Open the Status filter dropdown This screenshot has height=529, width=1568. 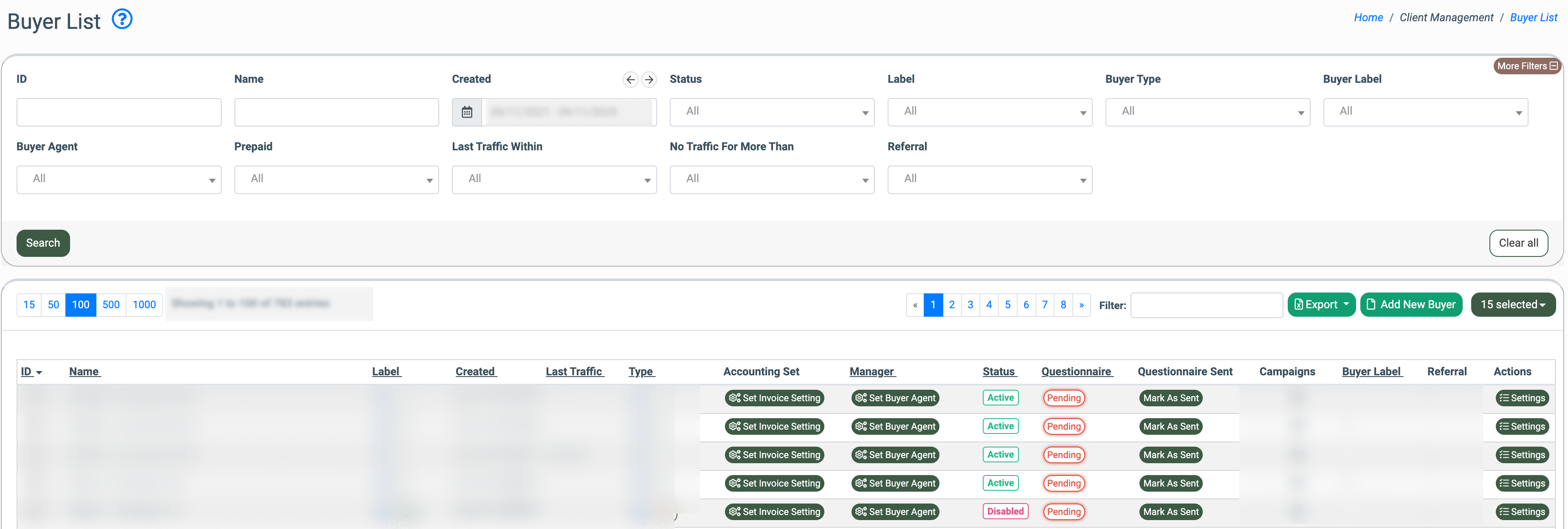[x=771, y=112]
